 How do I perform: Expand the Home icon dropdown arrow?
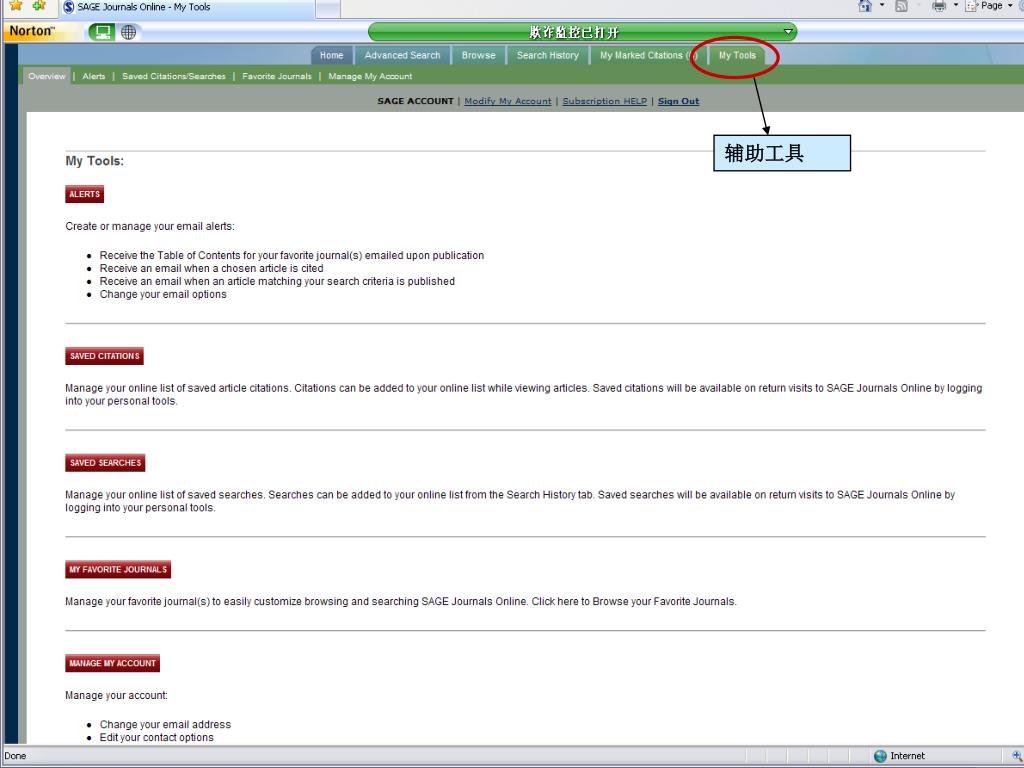point(882,6)
